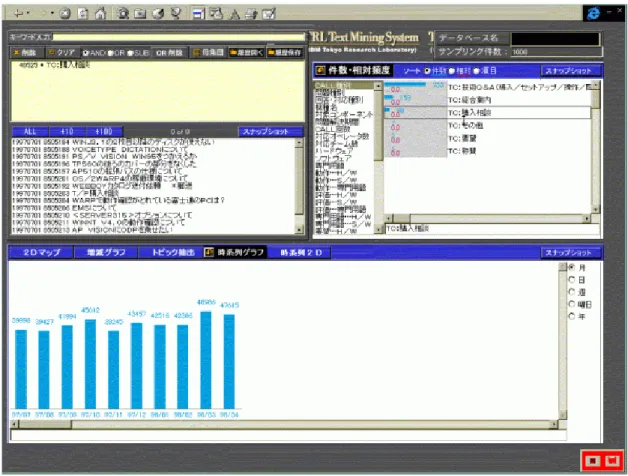
Task: Click the 履歴保存 save history button
Action: coord(284,52)
